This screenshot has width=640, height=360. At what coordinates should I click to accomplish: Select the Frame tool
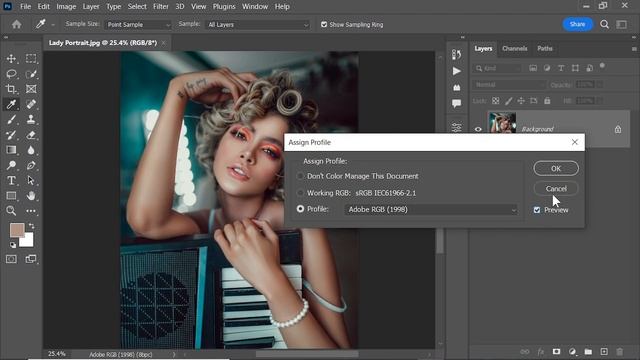[x=31, y=89]
